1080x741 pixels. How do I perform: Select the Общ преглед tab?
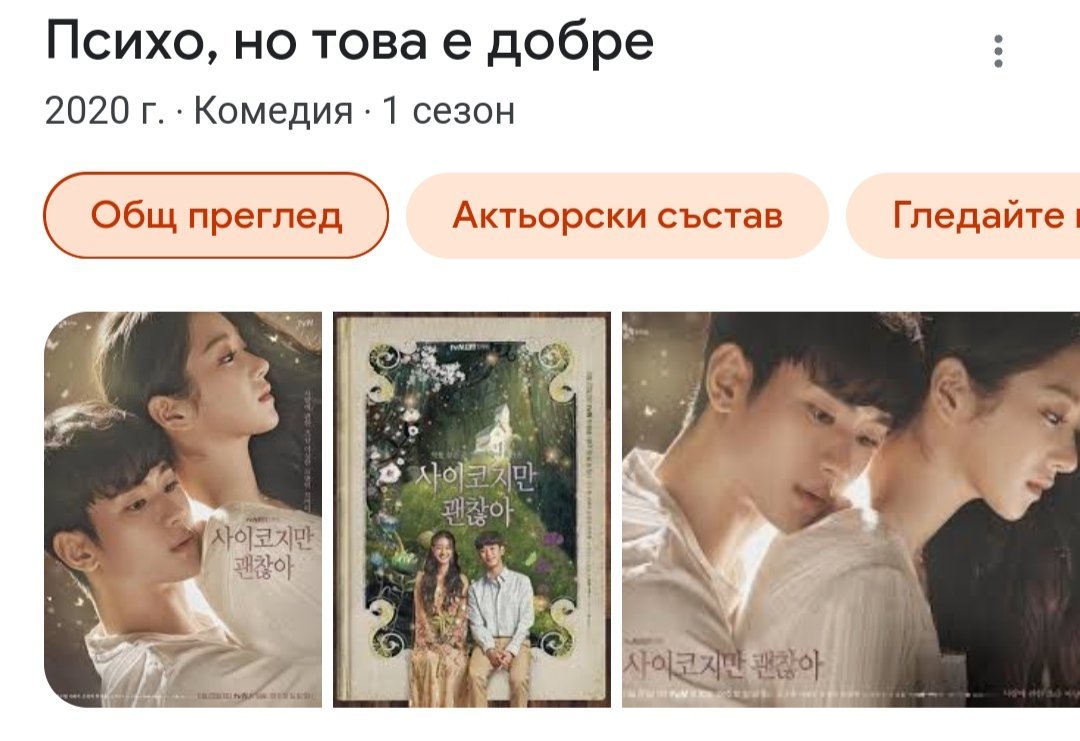[x=216, y=216]
